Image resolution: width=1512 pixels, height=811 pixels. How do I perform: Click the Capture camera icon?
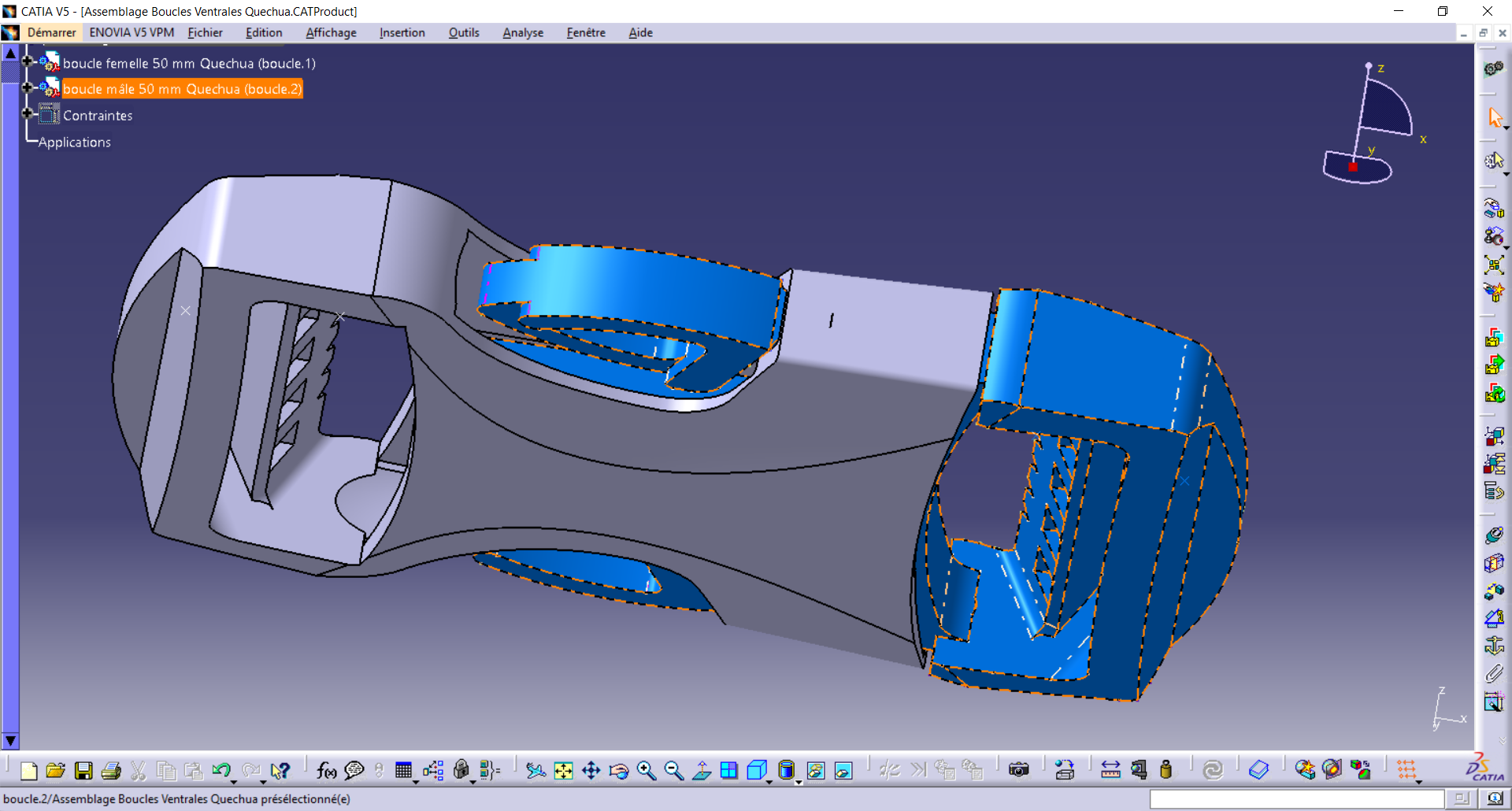1018,771
